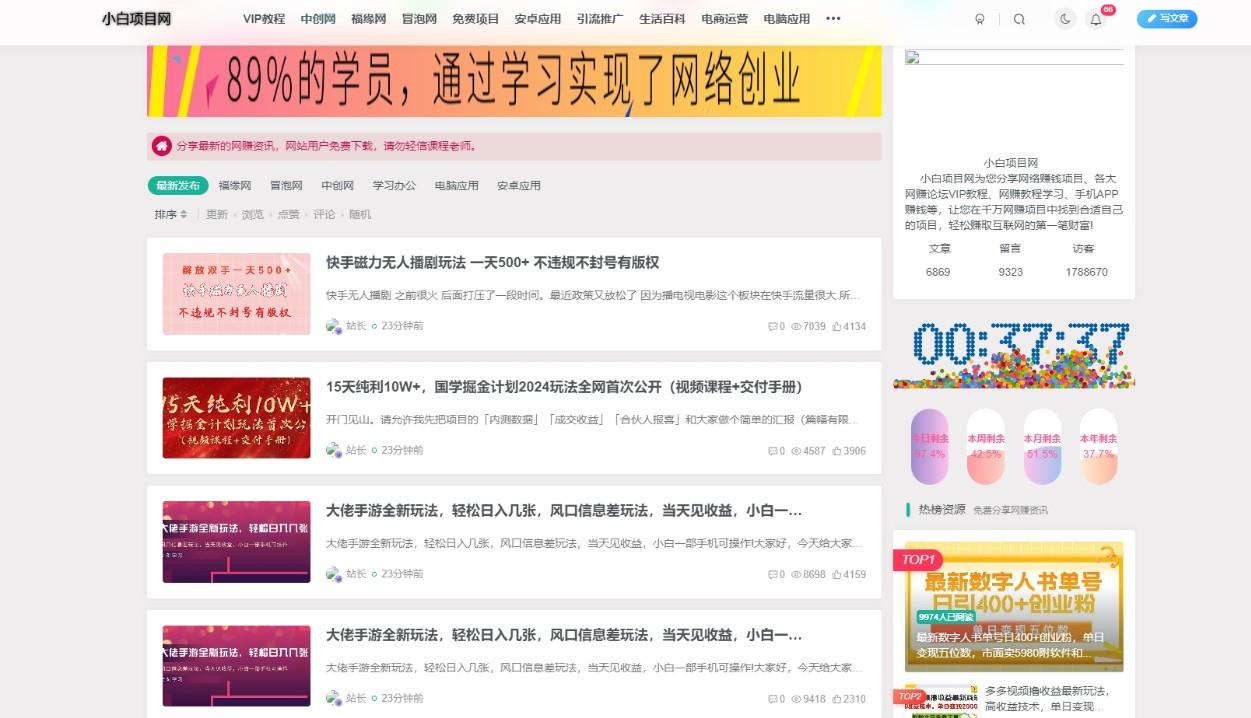
Task: Open the 快手磁力无人播剧玩法 article title
Action: 492,263
